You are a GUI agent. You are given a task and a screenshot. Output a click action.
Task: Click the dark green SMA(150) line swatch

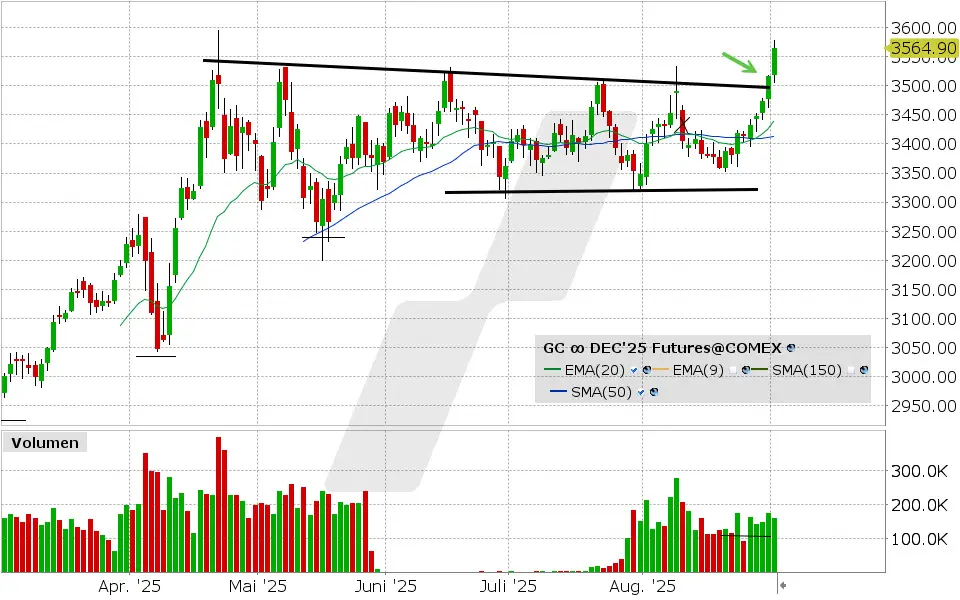pos(760,369)
